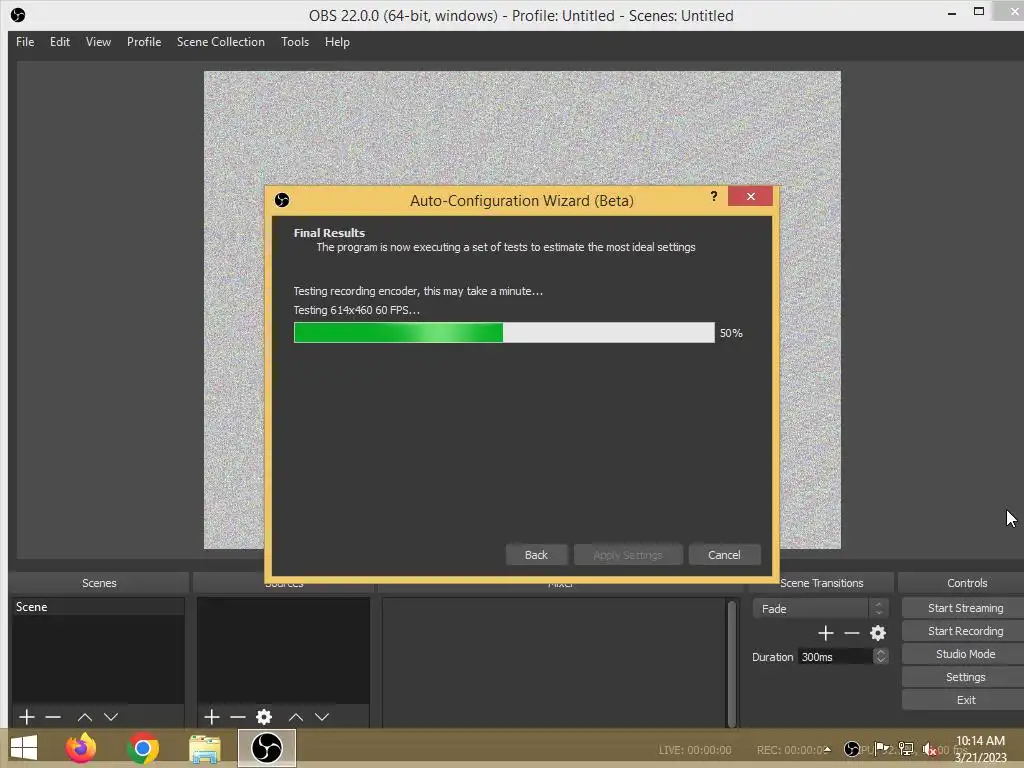Open Firefox from the taskbar
This screenshot has width=1024, height=768.
point(81,748)
